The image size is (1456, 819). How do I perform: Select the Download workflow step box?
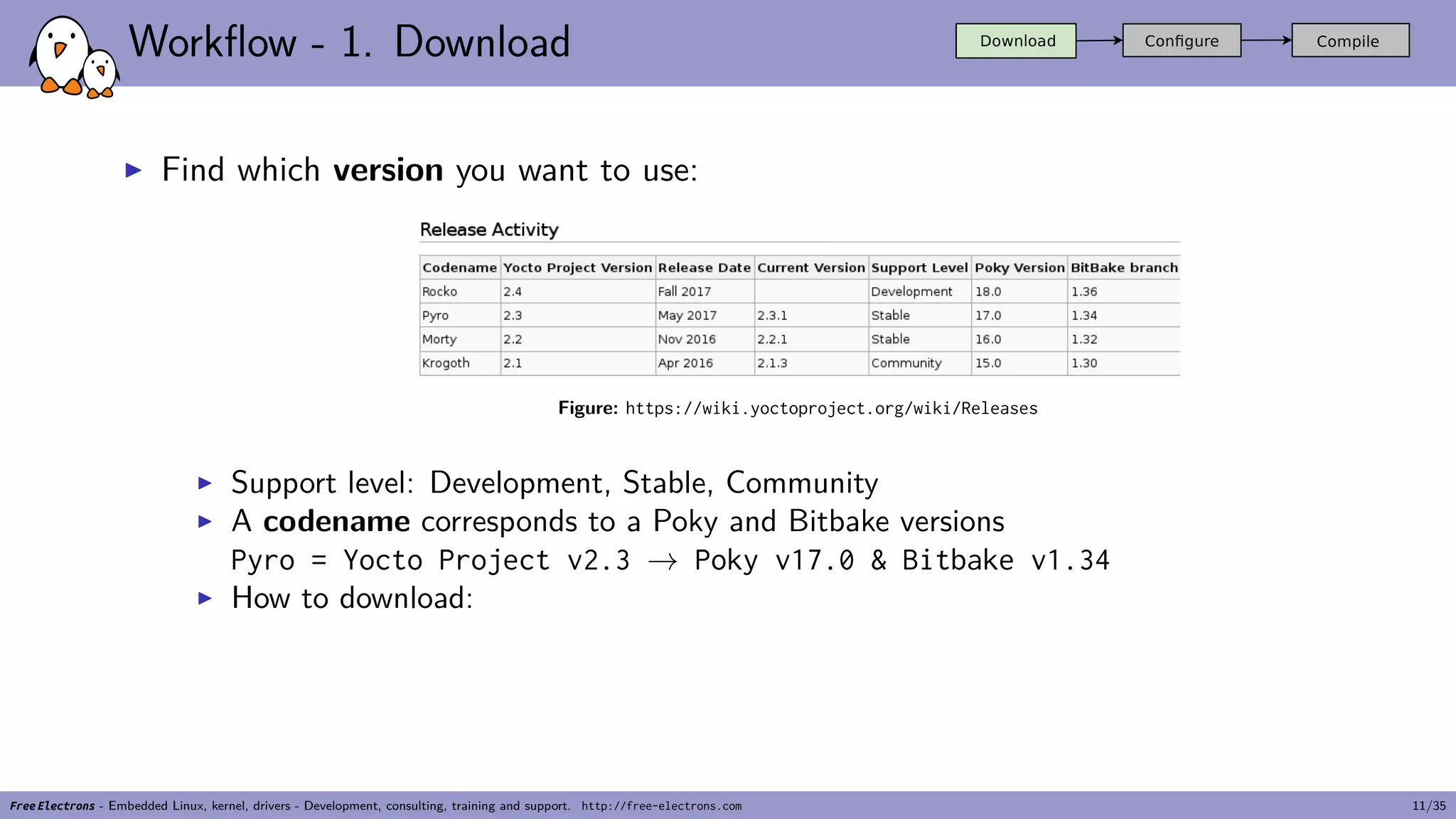pos(1016,41)
